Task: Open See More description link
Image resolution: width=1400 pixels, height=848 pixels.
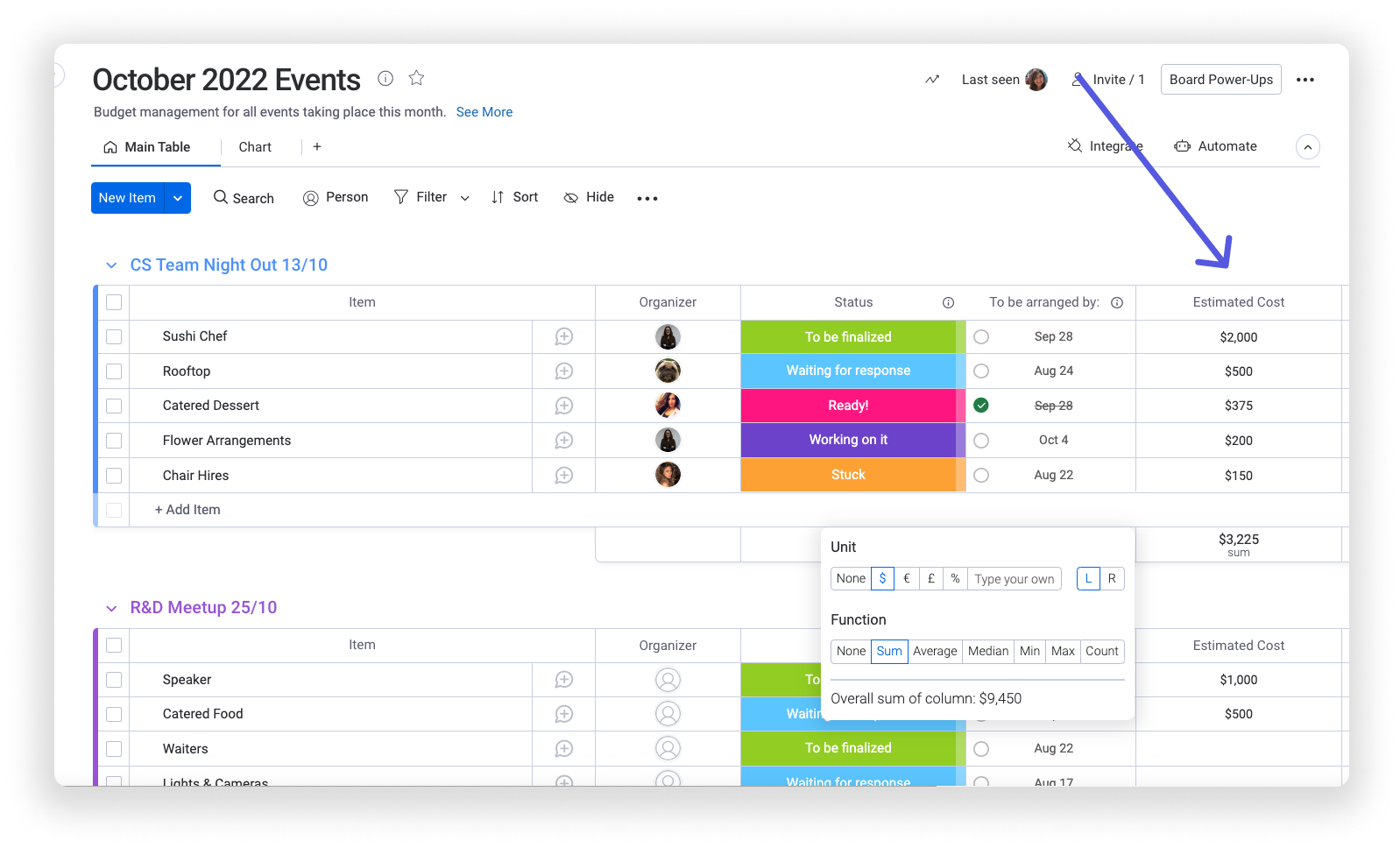Action: (x=484, y=112)
